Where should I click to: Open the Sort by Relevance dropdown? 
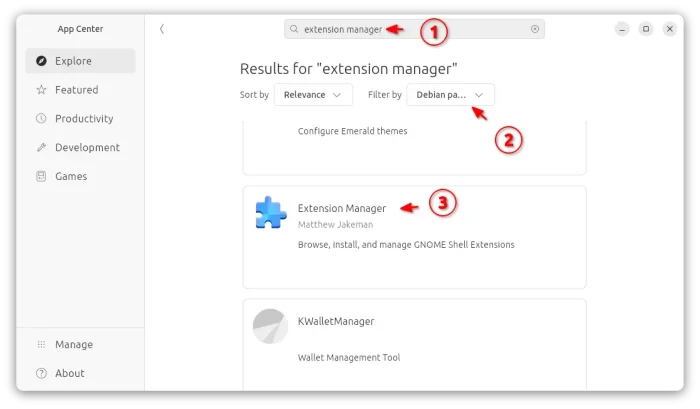[x=313, y=95]
